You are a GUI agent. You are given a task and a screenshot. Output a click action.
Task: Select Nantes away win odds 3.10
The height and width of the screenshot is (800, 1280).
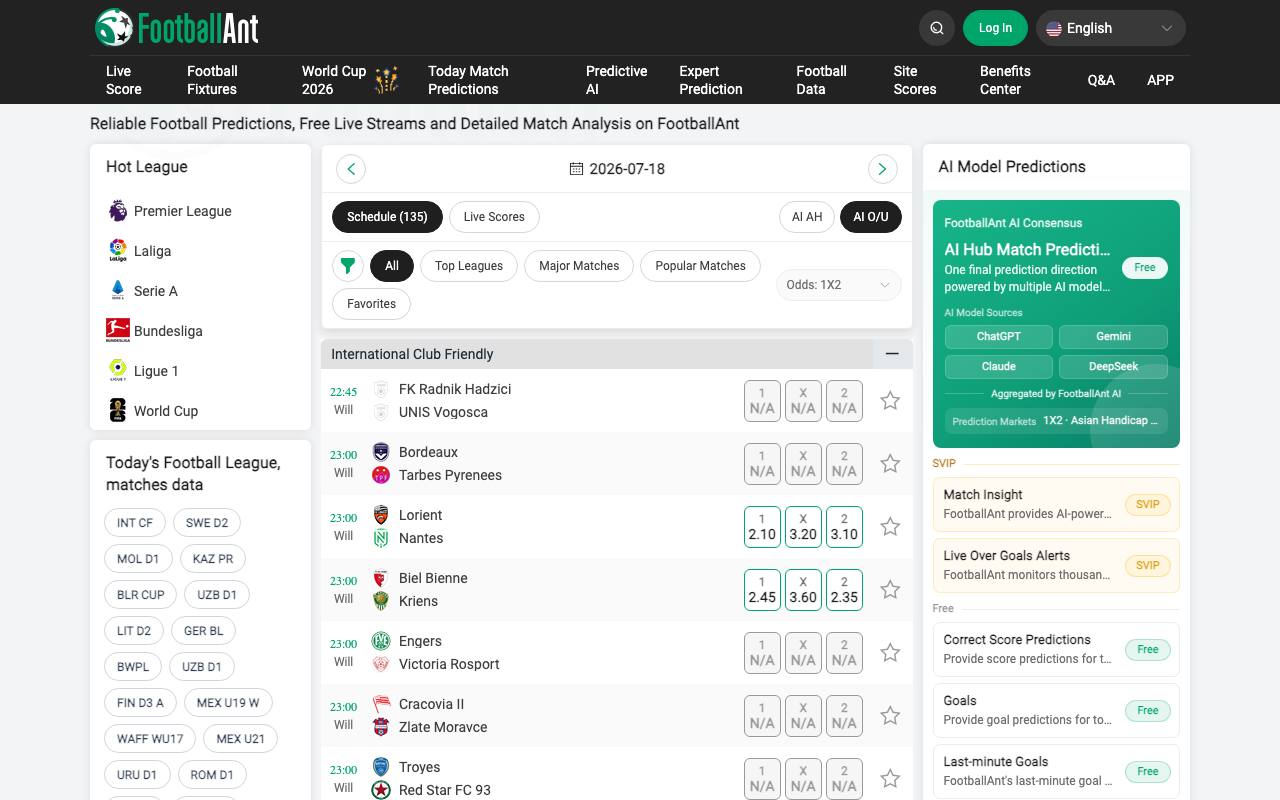844,527
